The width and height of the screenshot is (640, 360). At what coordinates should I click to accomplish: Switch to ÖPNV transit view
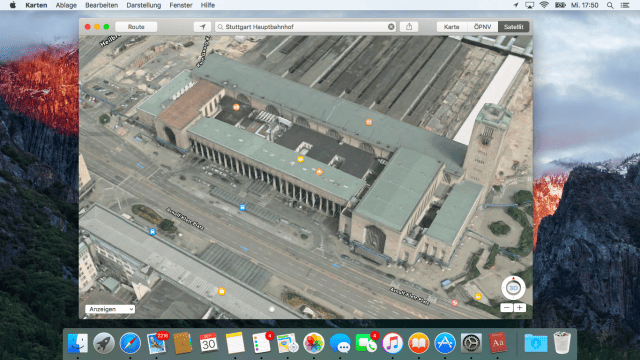click(482, 27)
